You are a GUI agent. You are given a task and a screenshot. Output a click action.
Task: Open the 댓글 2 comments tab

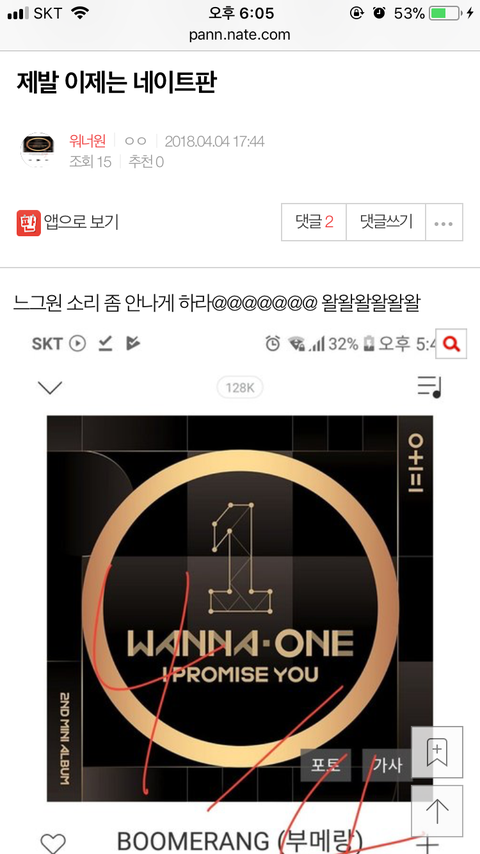[314, 222]
